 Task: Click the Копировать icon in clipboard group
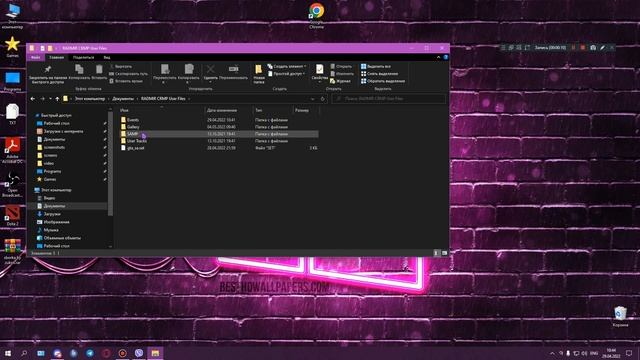click(79, 69)
